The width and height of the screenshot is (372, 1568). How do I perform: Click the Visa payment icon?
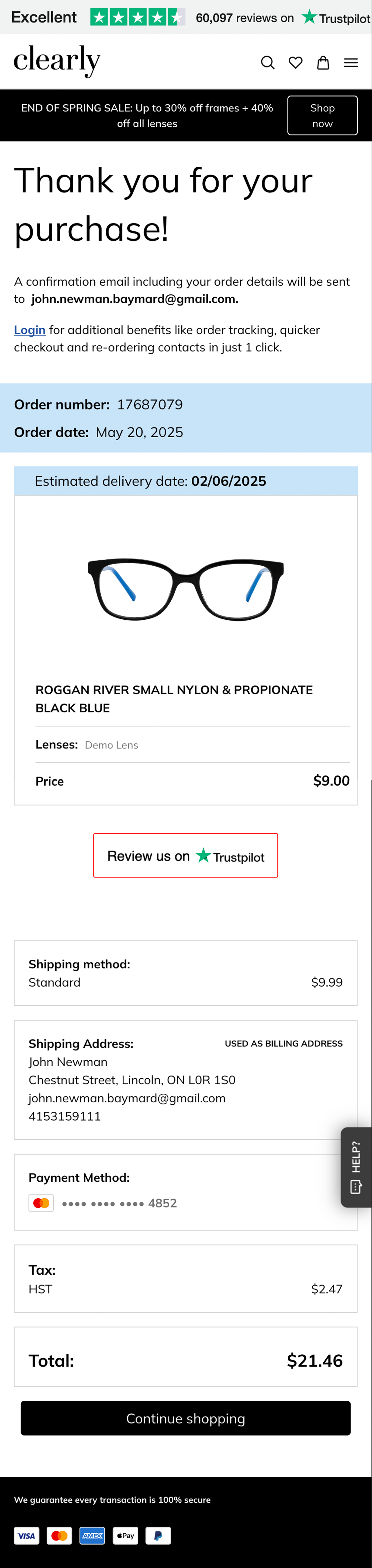point(27,1535)
